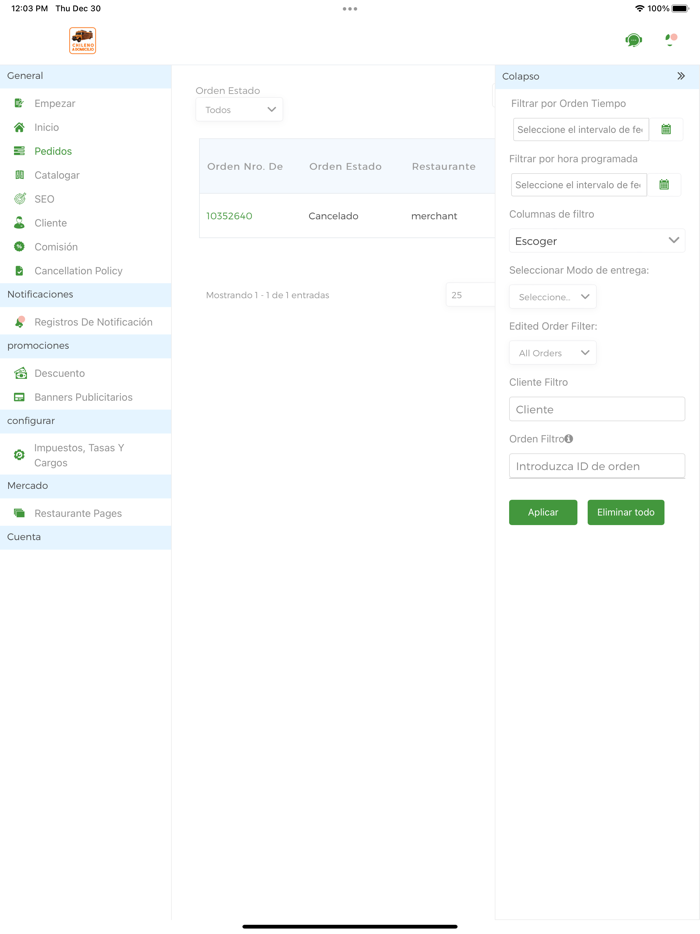Click the Cuenta section header
Viewport: 700px width, 934px height.
(x=86, y=537)
